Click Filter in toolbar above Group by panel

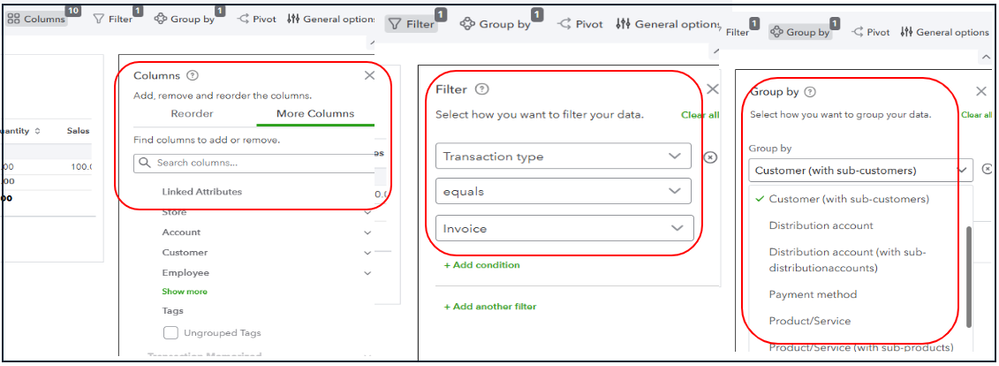737,32
